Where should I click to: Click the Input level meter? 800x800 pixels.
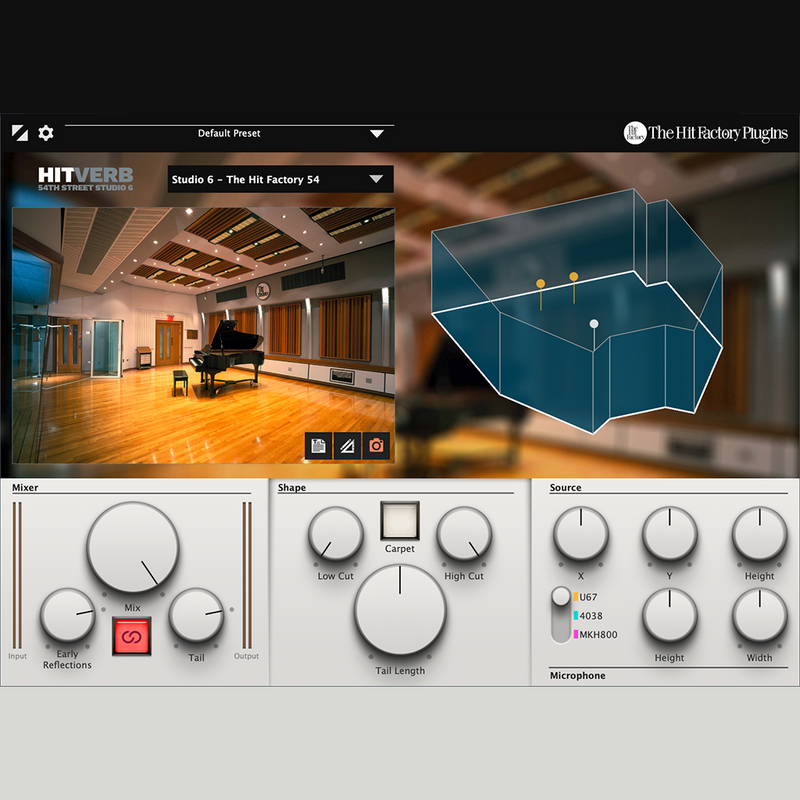17,575
